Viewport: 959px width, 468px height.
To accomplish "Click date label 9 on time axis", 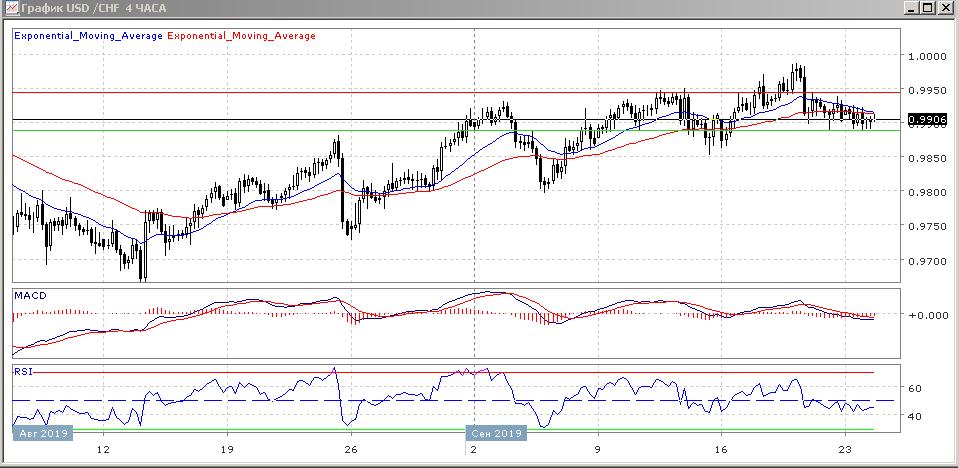I will (x=598, y=450).
